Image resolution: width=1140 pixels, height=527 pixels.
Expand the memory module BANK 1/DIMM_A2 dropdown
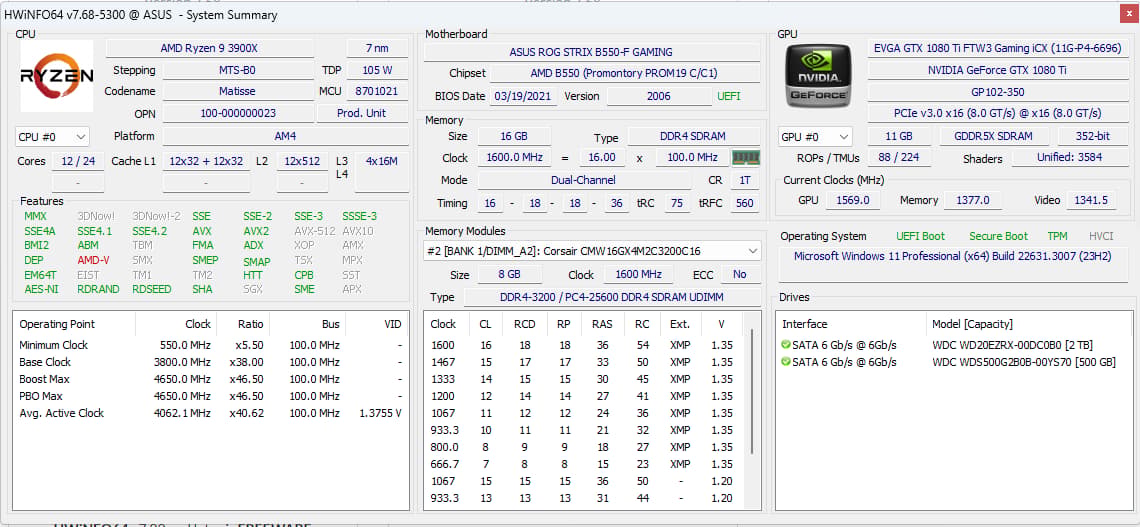tap(593, 251)
